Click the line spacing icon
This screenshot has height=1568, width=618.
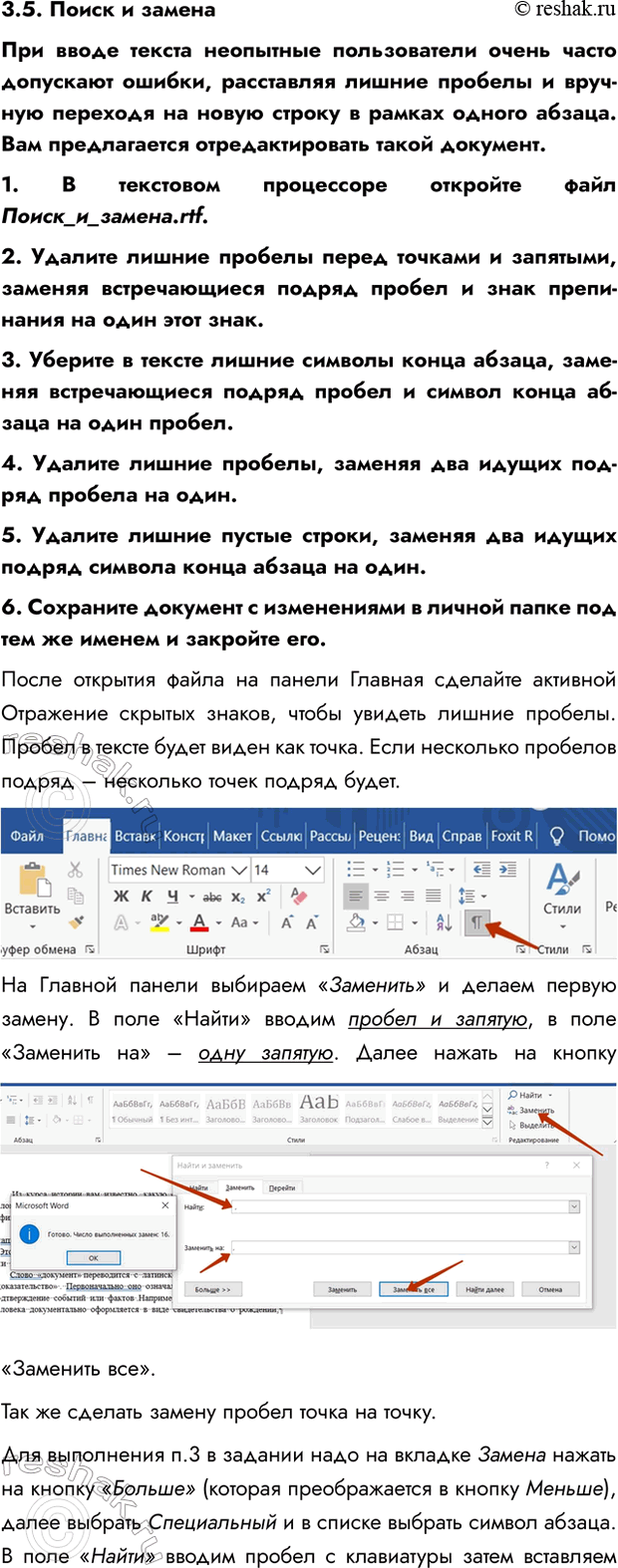pos(466,897)
